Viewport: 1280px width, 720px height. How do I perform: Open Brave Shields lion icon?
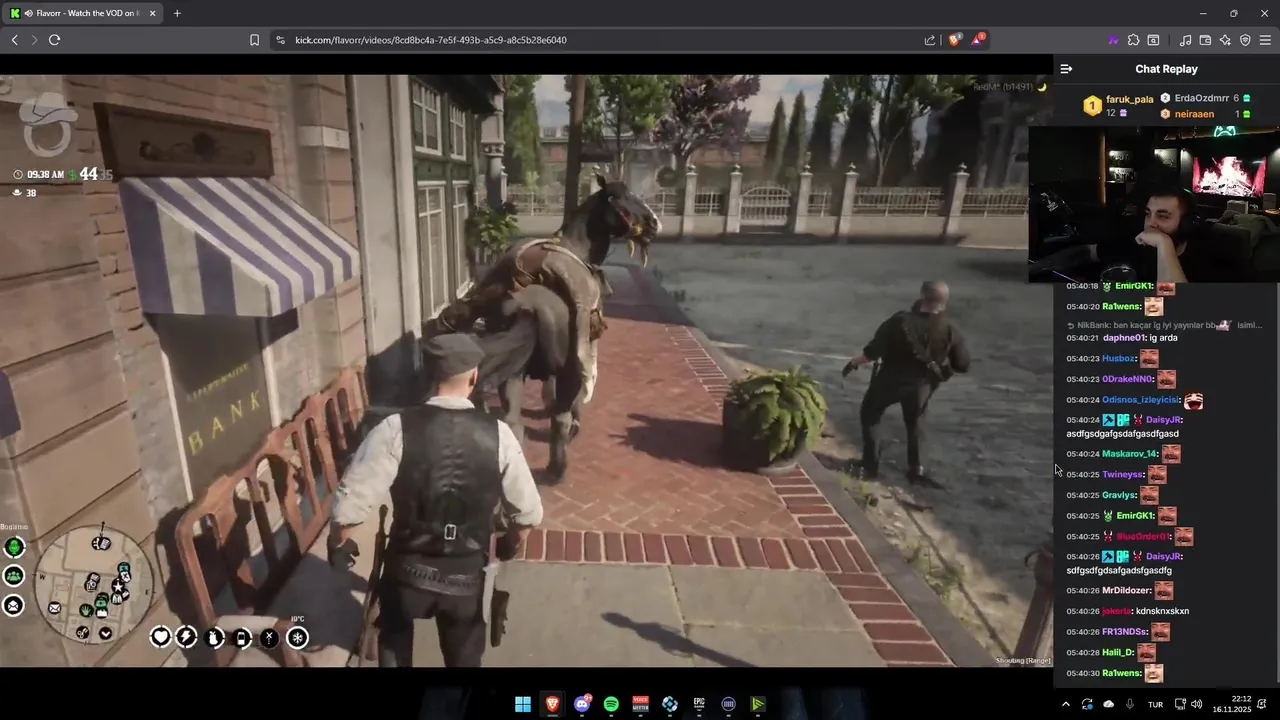pyautogui.click(x=955, y=40)
